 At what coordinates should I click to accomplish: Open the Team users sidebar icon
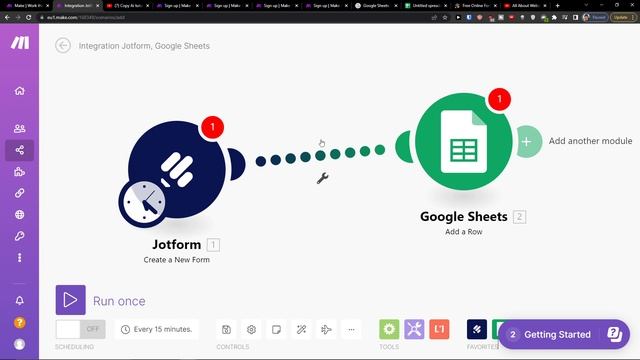point(20,129)
